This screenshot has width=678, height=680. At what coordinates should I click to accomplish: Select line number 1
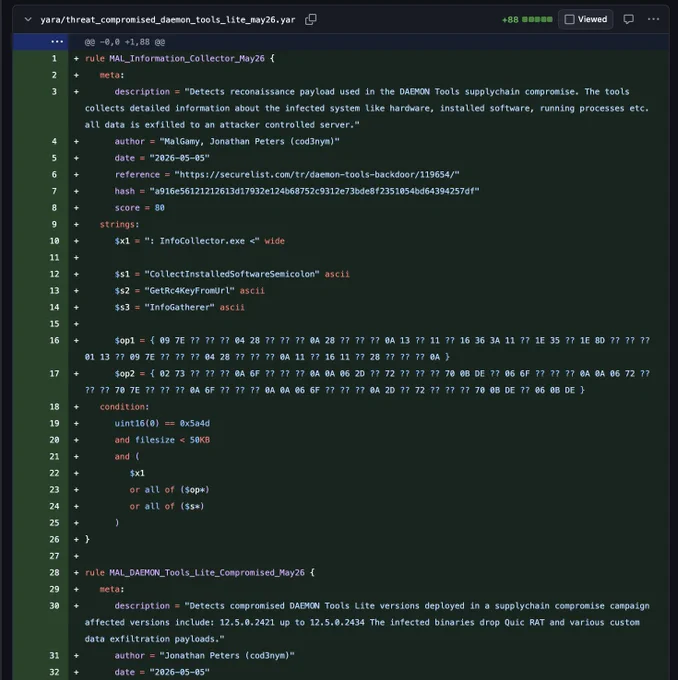coord(54,58)
